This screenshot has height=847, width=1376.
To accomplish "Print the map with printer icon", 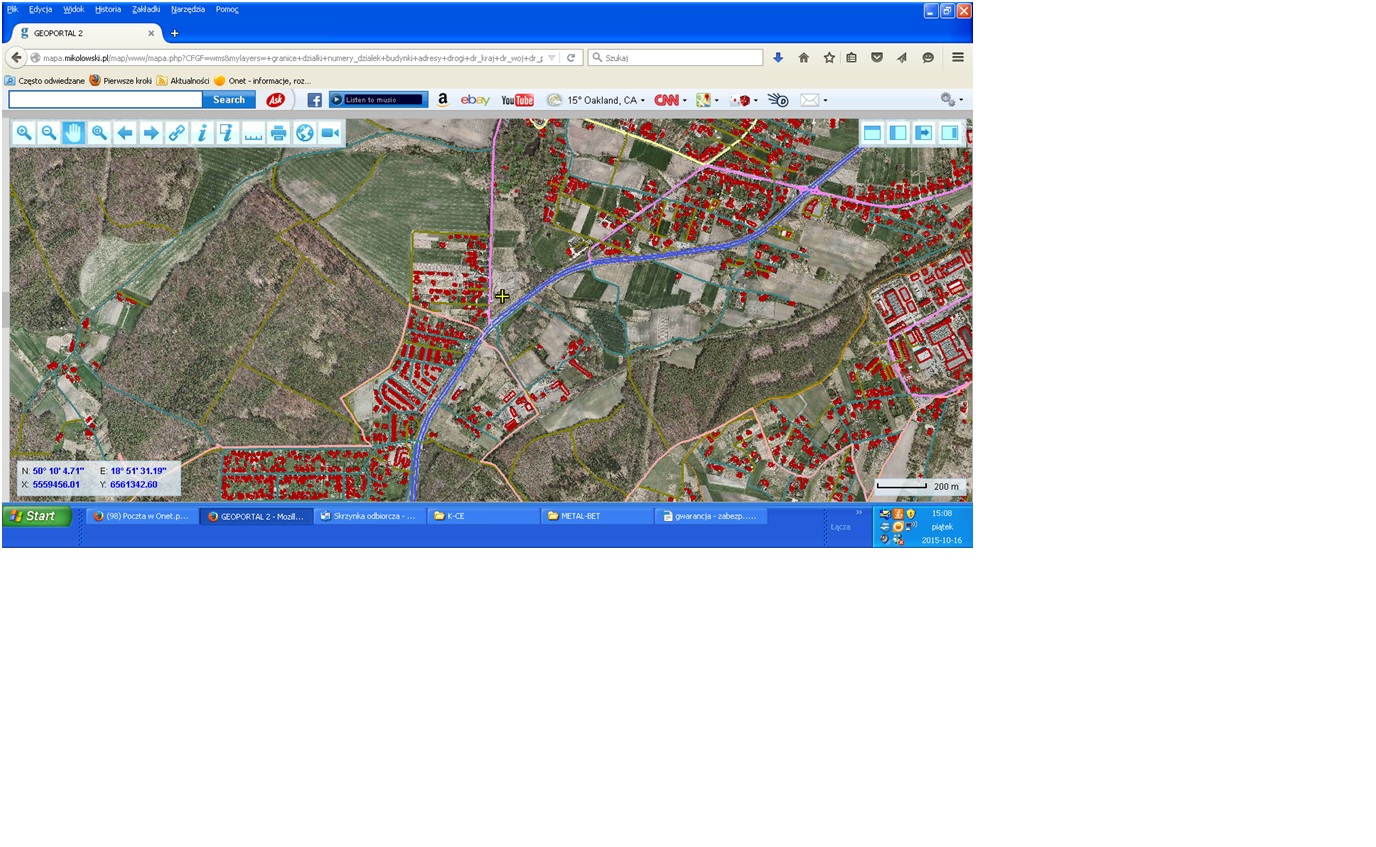I will [279, 133].
